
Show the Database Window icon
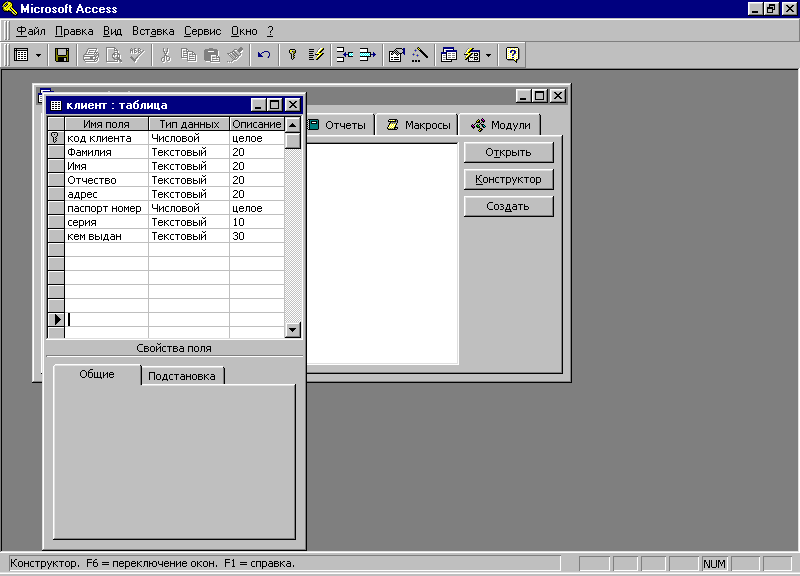pos(448,55)
